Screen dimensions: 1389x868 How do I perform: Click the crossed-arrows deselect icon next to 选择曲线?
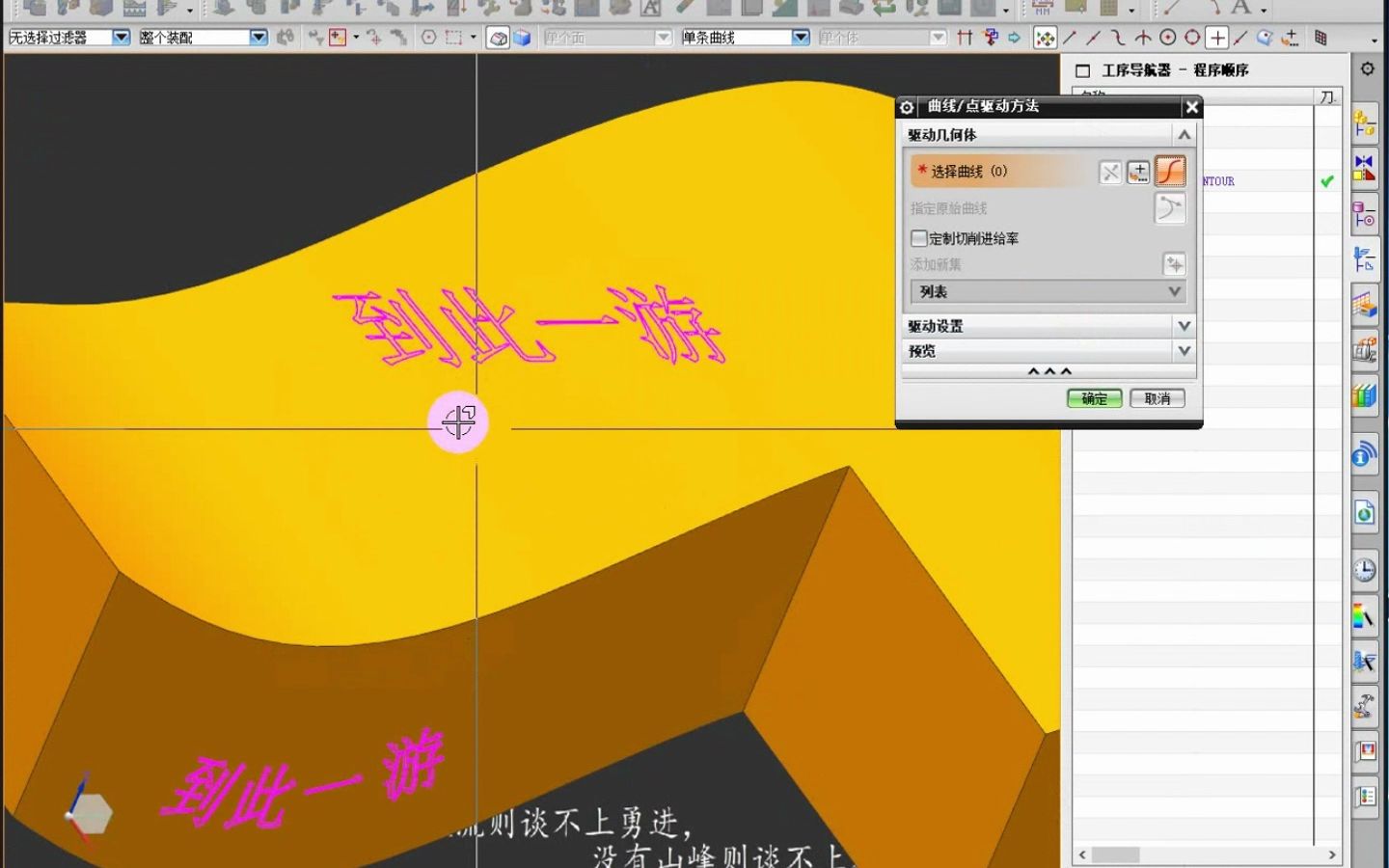point(1111,172)
